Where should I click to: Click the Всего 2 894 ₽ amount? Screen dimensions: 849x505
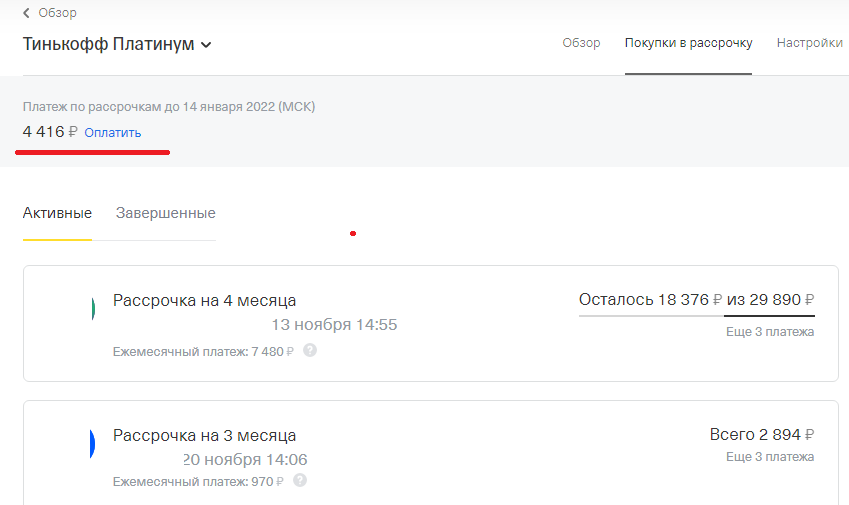(x=762, y=435)
